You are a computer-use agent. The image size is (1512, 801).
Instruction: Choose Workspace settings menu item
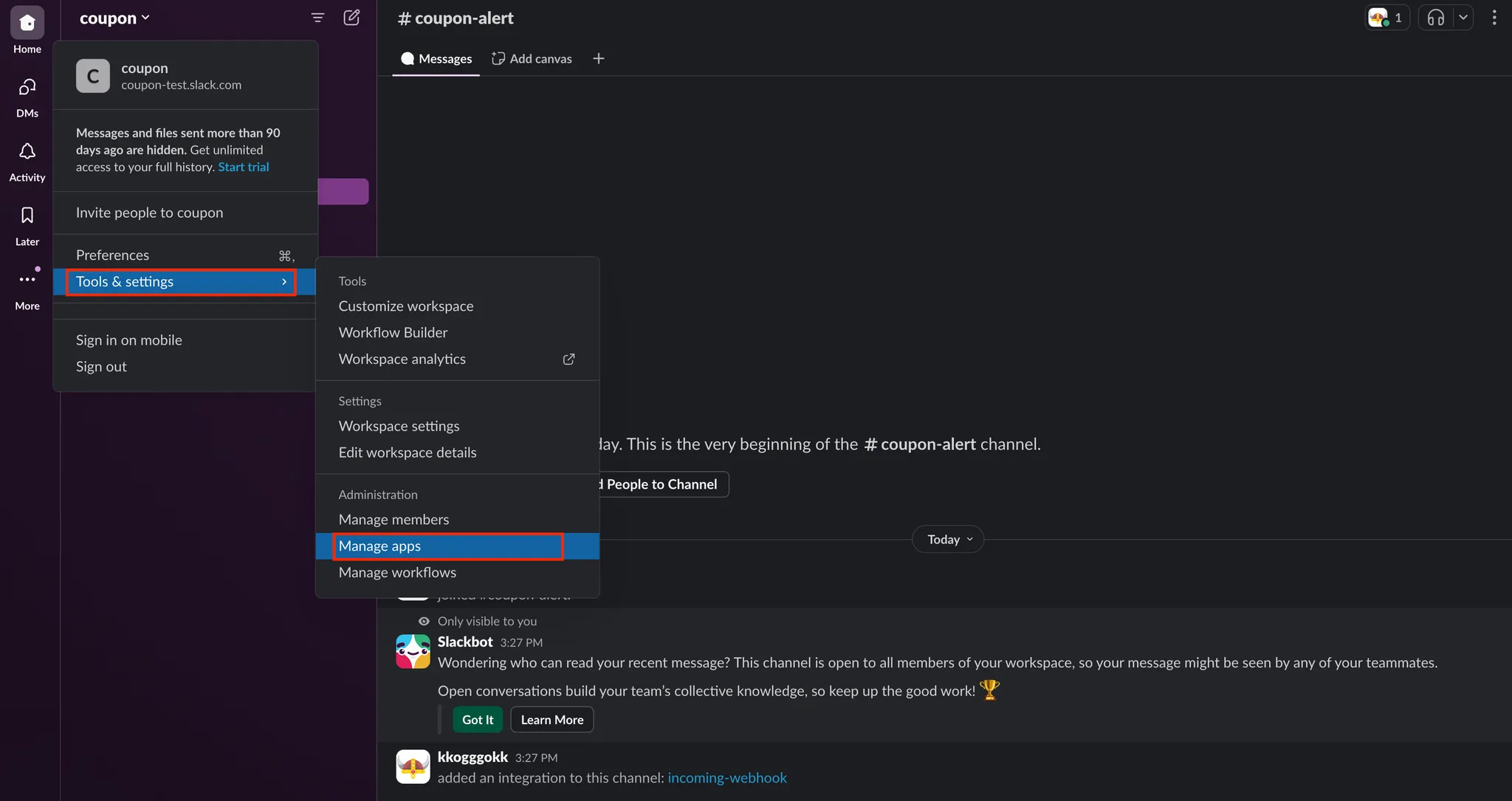399,426
